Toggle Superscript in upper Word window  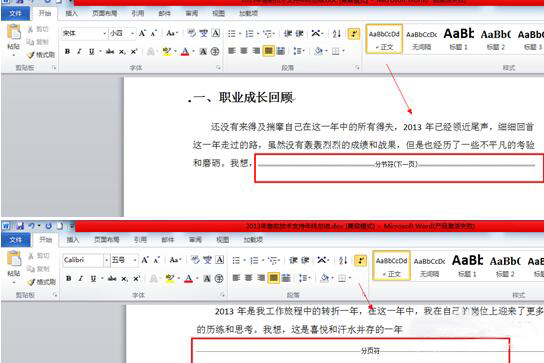click(134, 52)
